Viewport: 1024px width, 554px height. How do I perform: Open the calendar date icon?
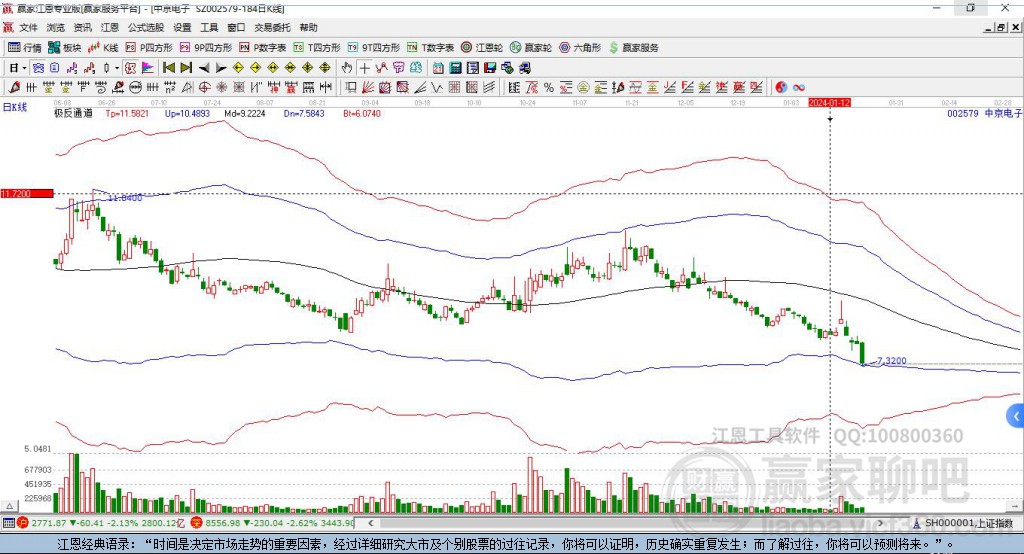438,68
